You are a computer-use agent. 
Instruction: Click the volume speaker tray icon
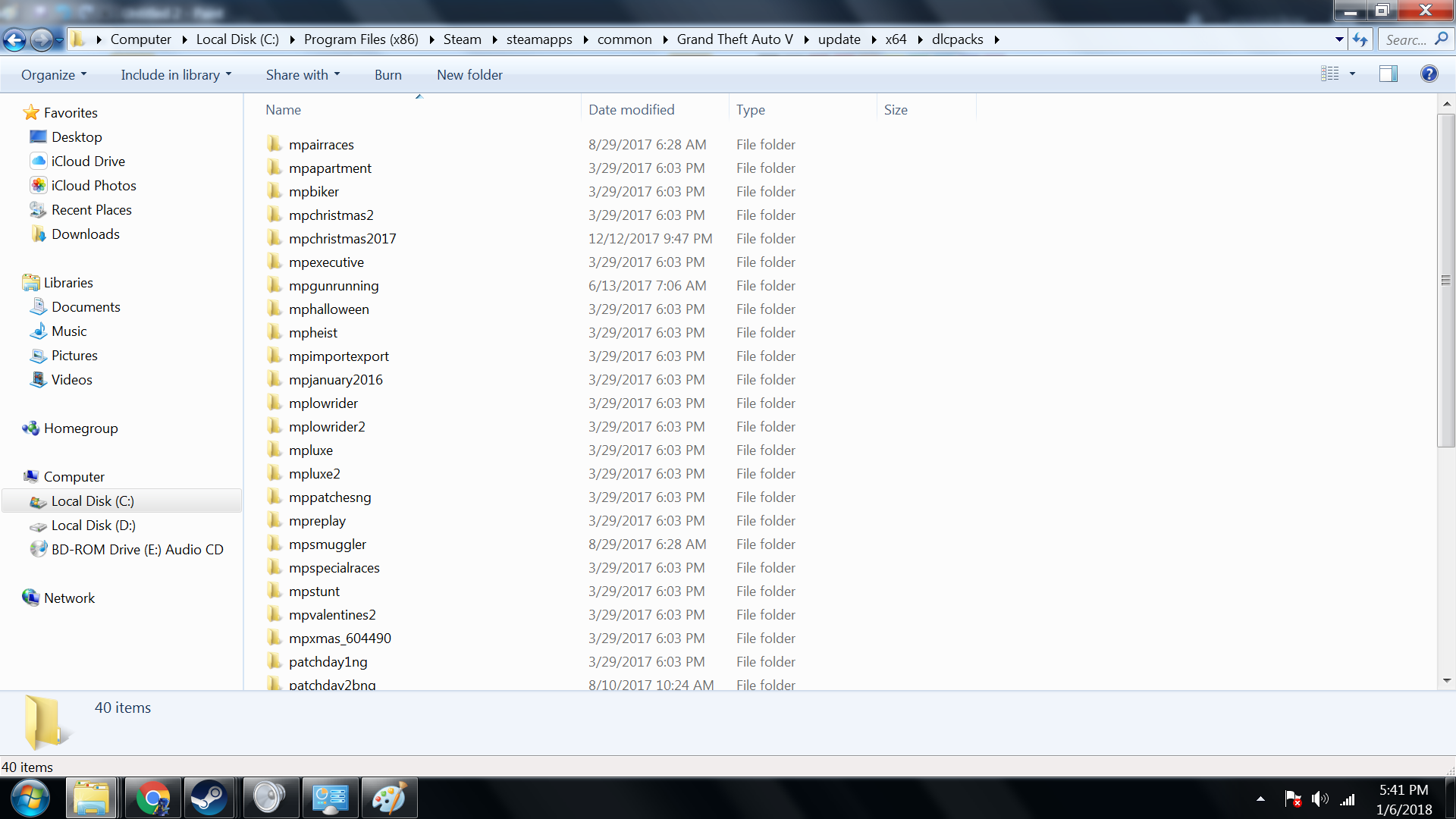[x=1319, y=799]
